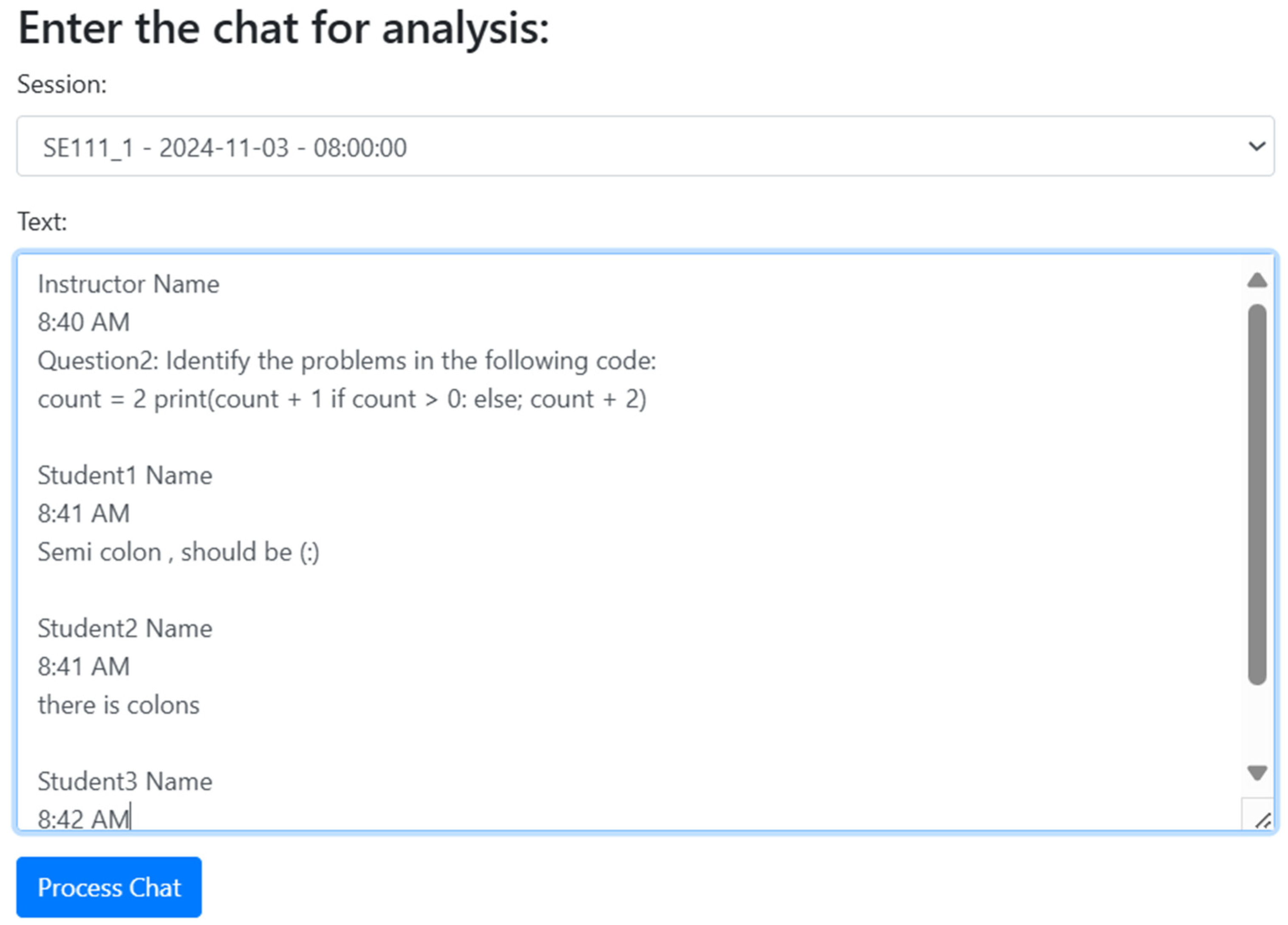Click the scroll down arrow in chat textarea

tap(1257, 773)
